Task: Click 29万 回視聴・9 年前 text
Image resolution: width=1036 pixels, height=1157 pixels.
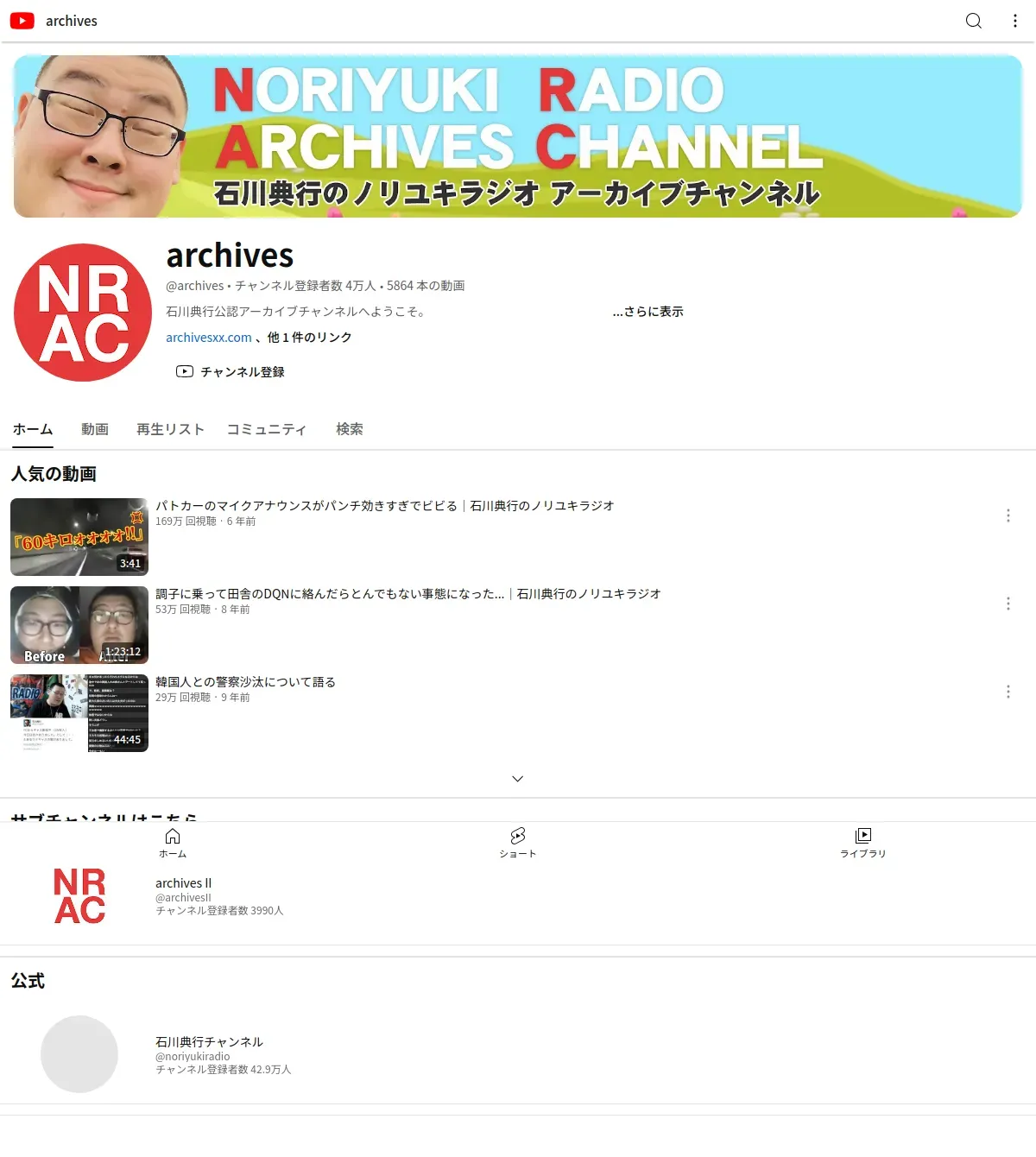Action: click(x=203, y=698)
